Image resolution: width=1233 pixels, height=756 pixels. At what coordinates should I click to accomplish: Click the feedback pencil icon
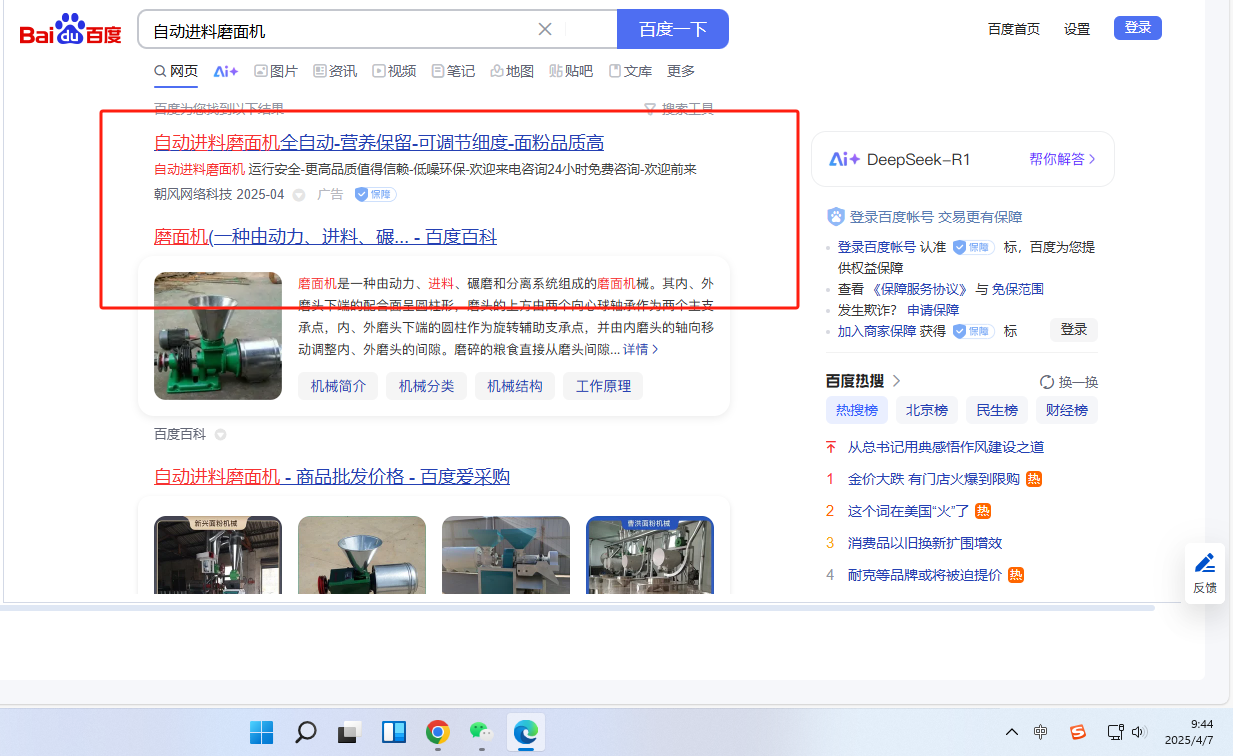click(x=1205, y=563)
